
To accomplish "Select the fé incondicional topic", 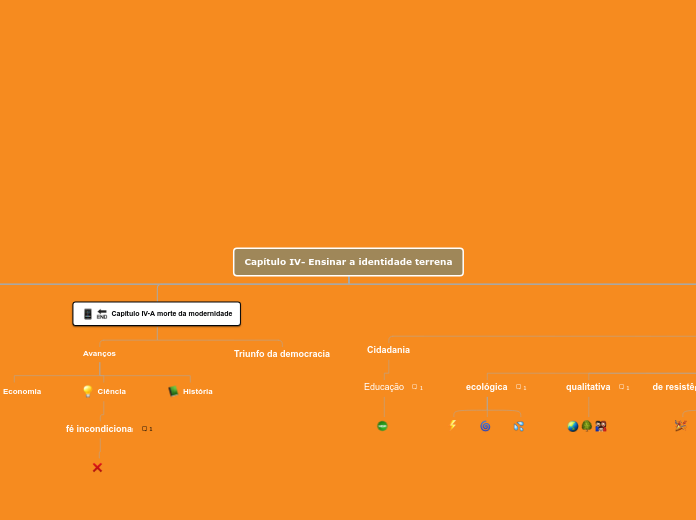I will [x=99, y=429].
